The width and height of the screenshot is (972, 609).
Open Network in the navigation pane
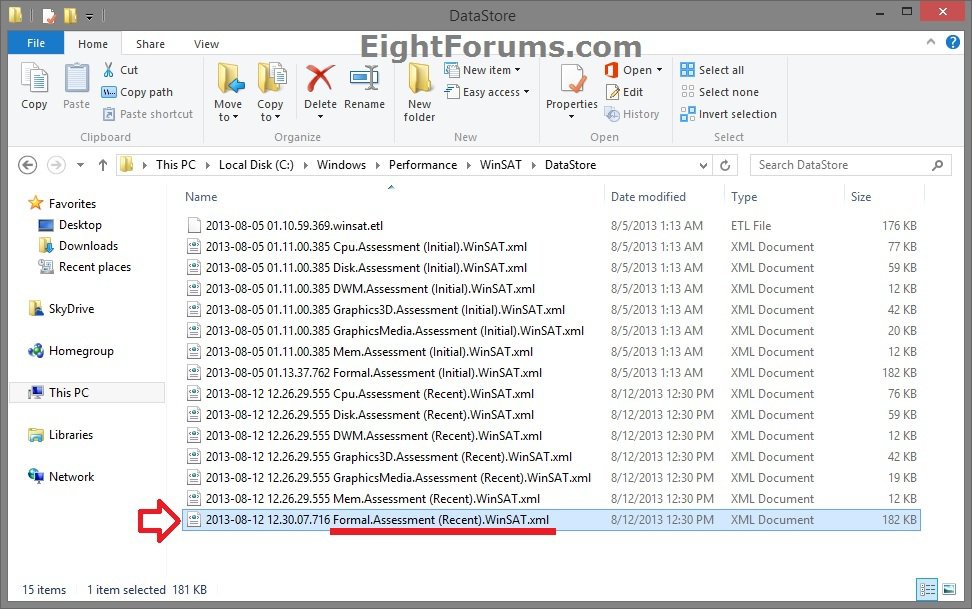61,477
